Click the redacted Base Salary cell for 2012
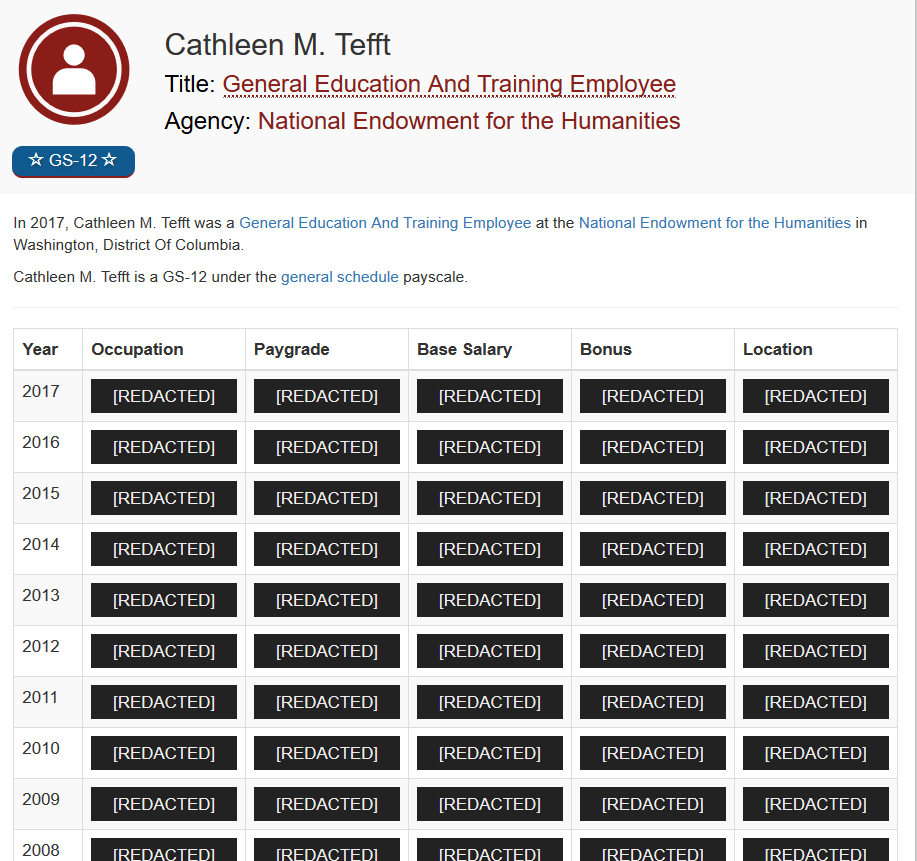 coord(490,651)
